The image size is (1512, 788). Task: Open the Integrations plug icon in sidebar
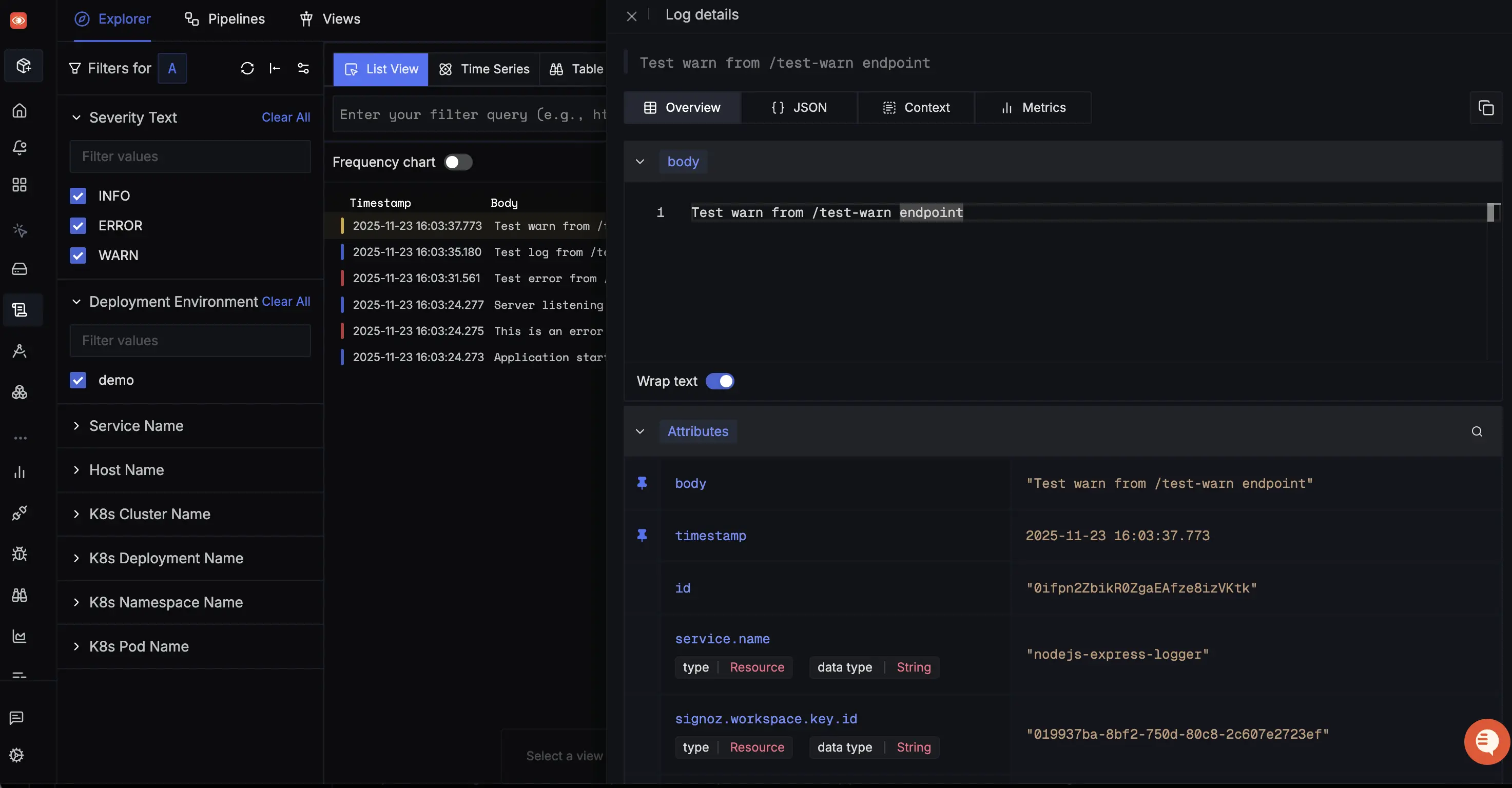(x=20, y=512)
